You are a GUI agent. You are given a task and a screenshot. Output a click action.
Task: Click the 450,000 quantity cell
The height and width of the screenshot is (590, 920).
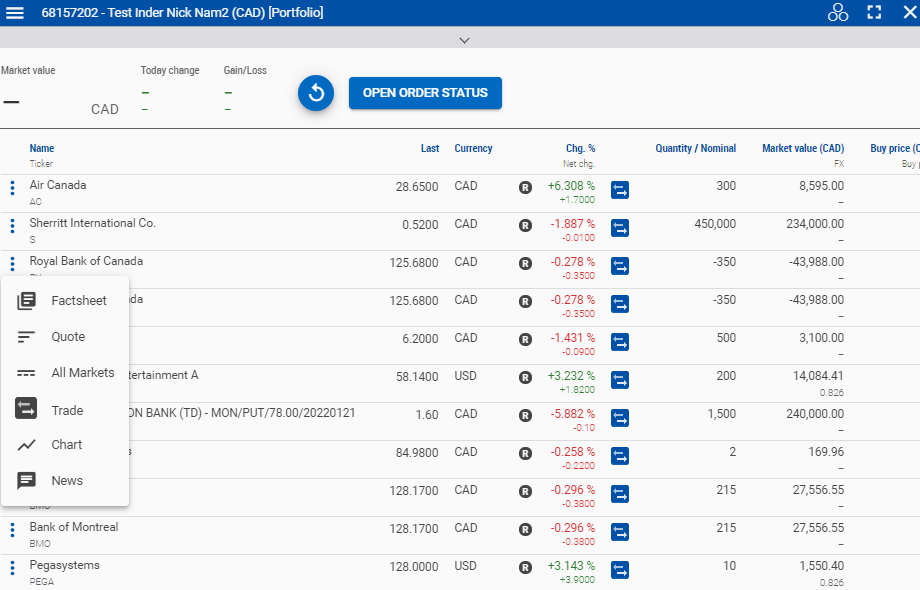[x=715, y=224]
